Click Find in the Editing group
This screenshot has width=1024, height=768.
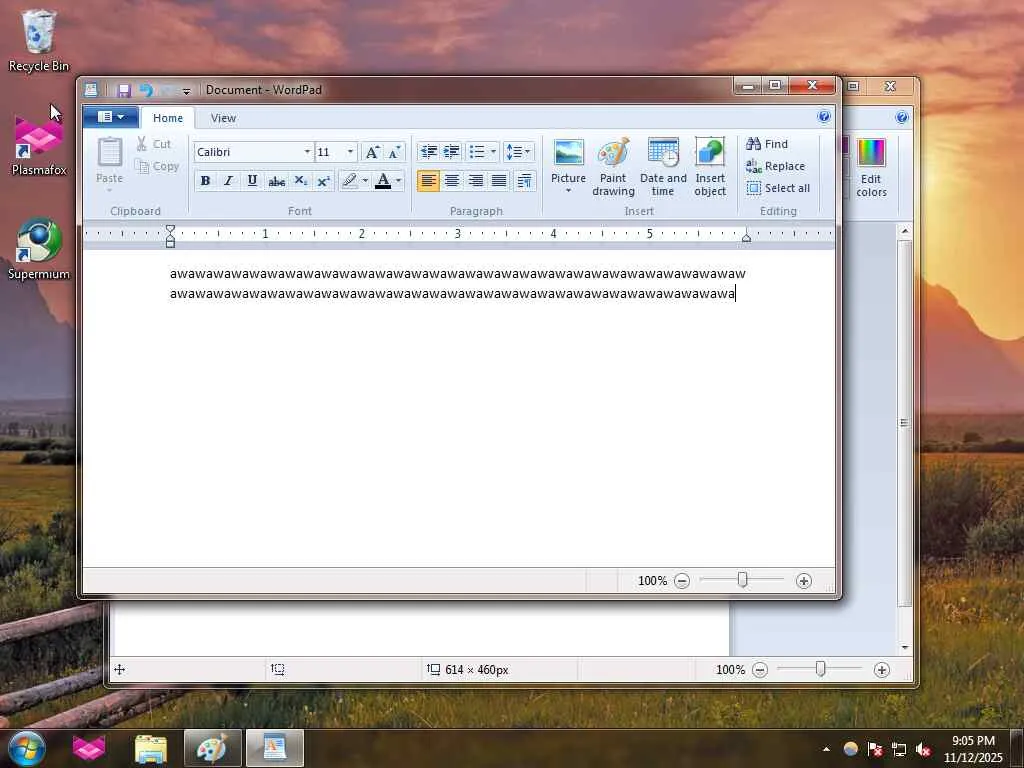[767, 144]
